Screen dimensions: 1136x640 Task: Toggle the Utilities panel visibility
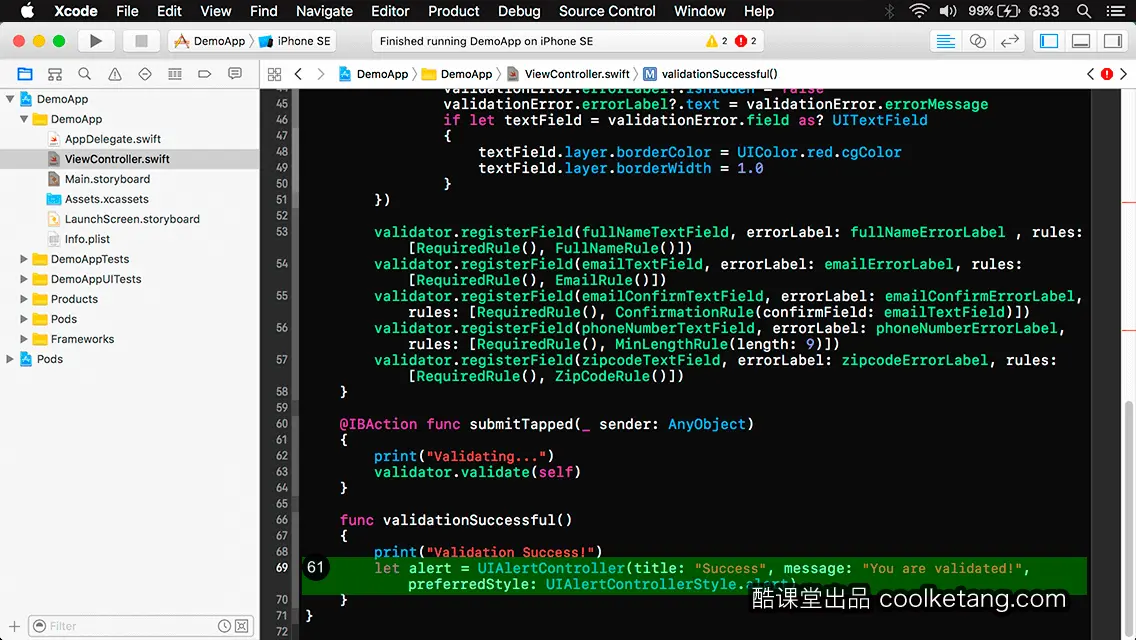click(x=1113, y=41)
